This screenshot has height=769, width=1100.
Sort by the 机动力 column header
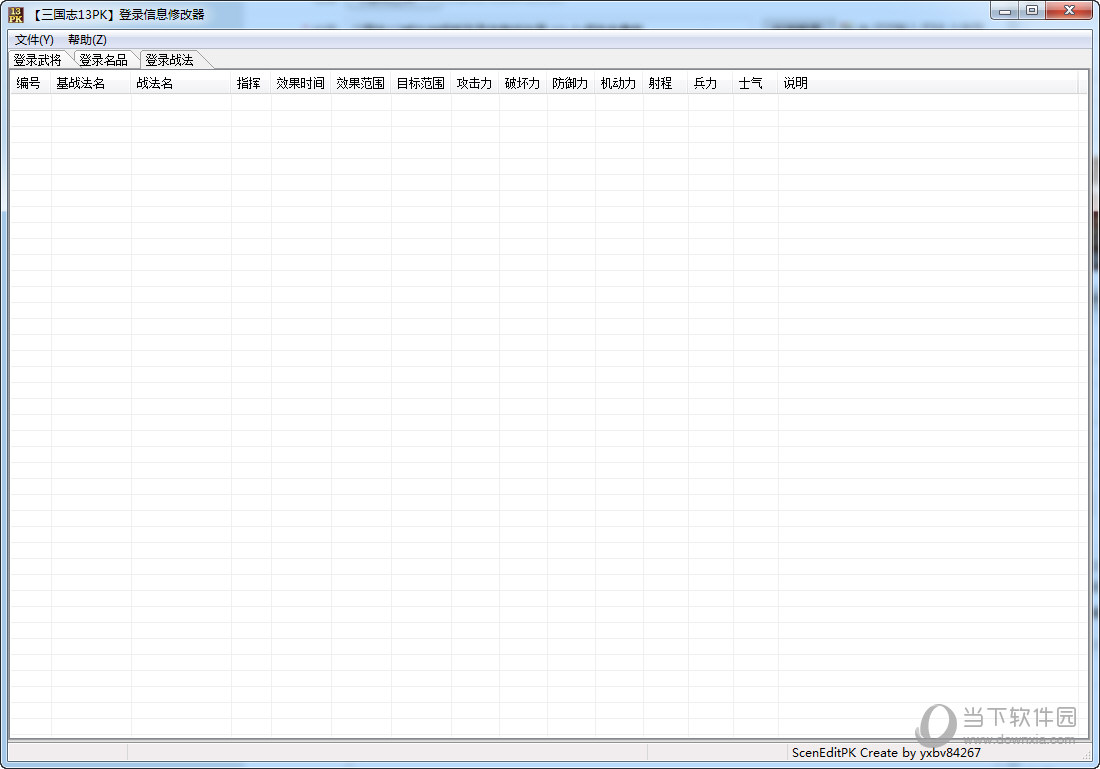[618, 83]
